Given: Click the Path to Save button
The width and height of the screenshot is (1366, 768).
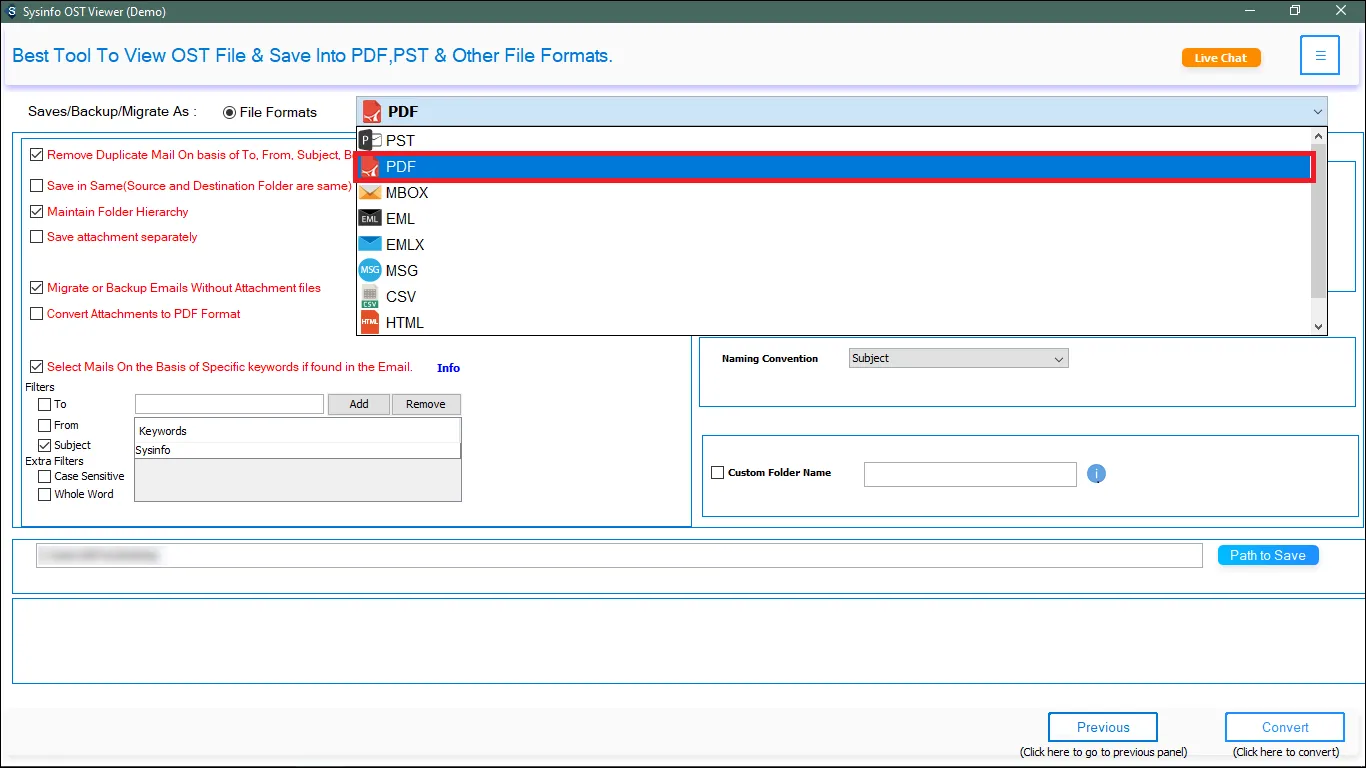Looking at the screenshot, I should pos(1268,555).
